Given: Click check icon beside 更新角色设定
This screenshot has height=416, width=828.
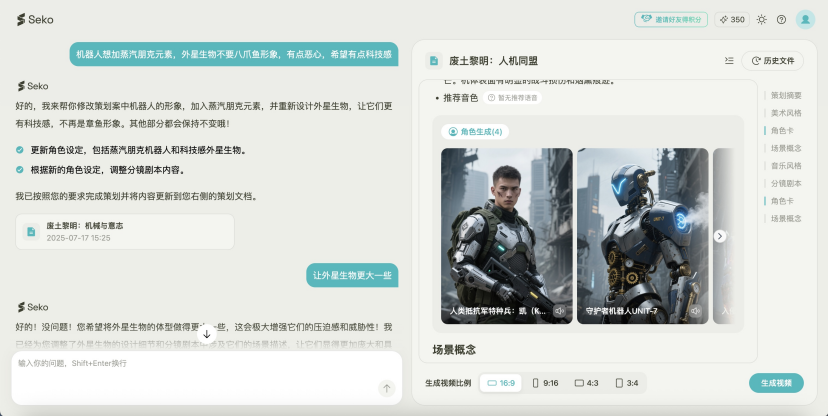Looking at the screenshot, I should (x=20, y=150).
